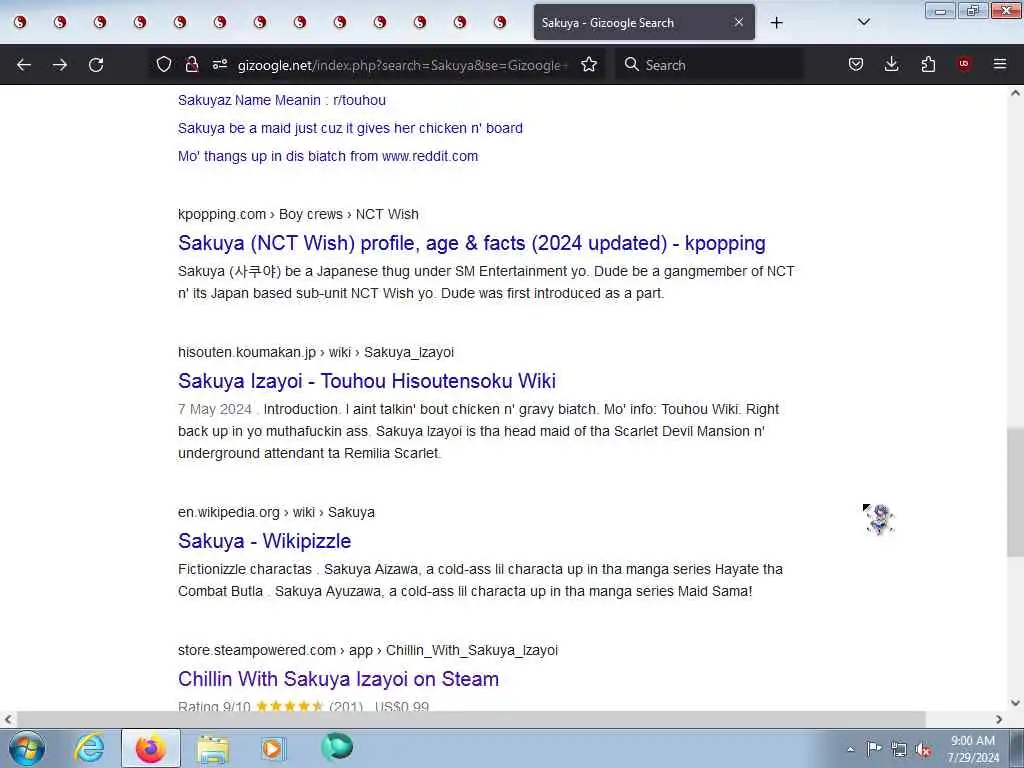The width and height of the screenshot is (1024, 768).
Task: Click the '7 May 2024' date text
Action: coord(215,409)
